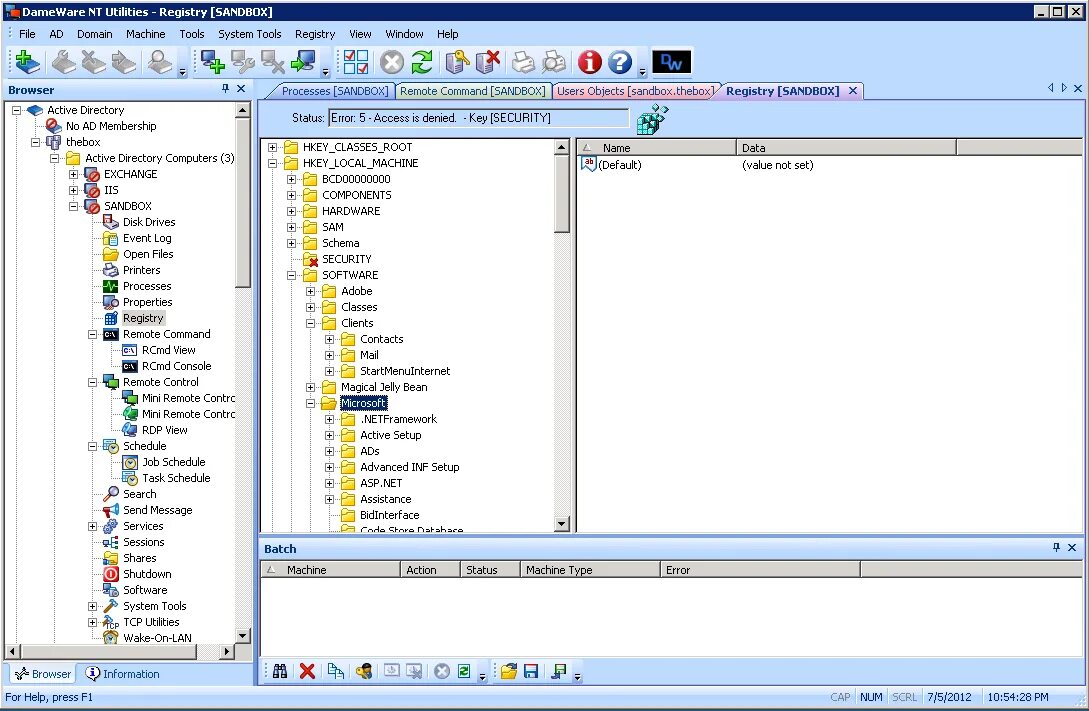Click the print preview icon in toolbar
This screenshot has height=711, width=1089.
pos(554,62)
